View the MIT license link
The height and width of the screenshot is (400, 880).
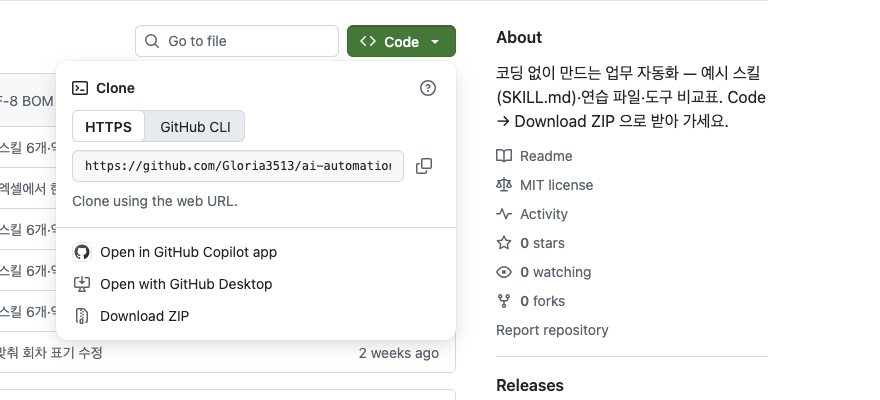(557, 185)
